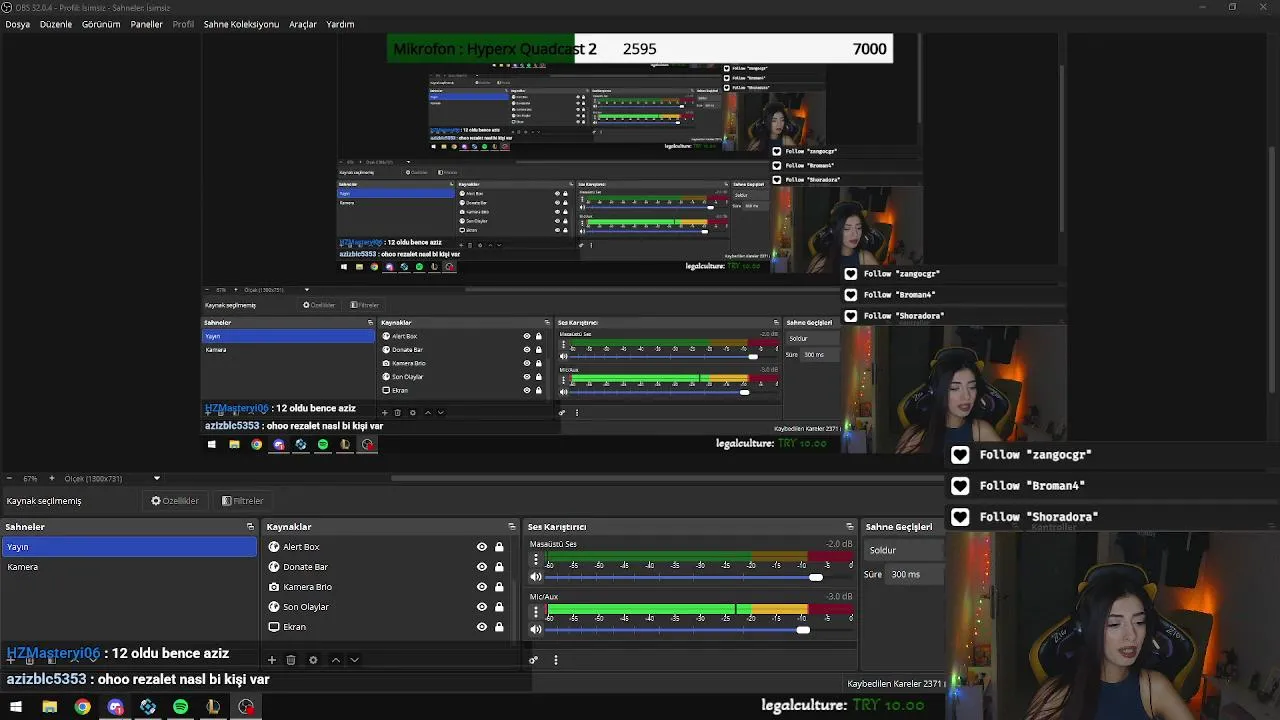
Task: Remove selected source with the trash icon
Action: click(291, 660)
